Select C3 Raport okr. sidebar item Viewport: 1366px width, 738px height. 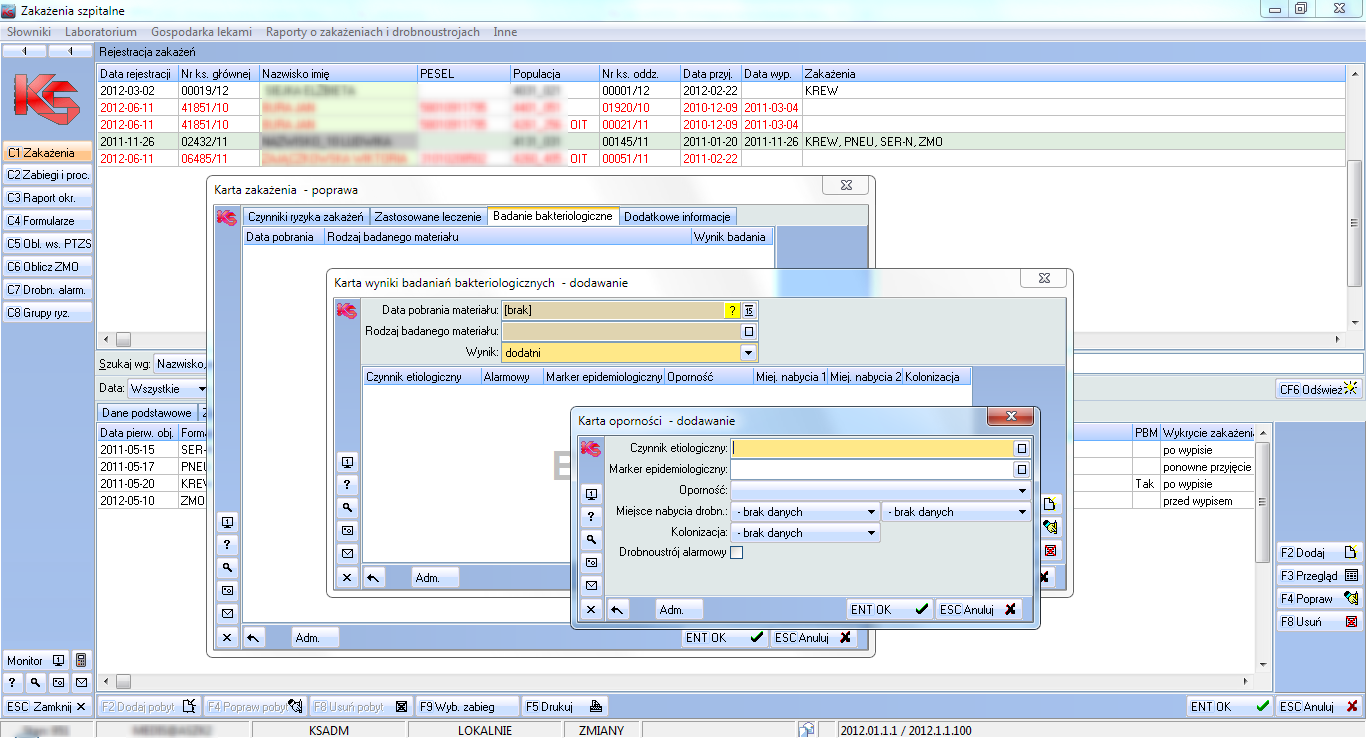coord(48,198)
